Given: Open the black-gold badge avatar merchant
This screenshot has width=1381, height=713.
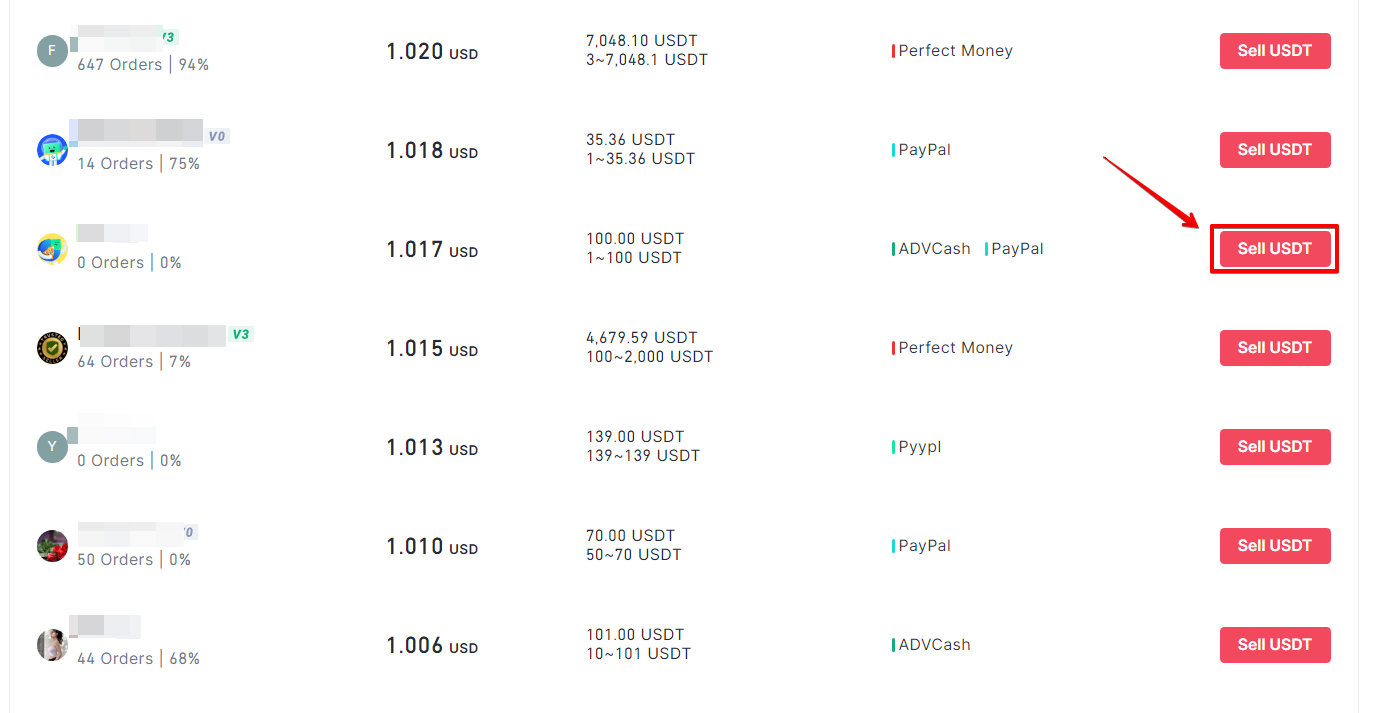Looking at the screenshot, I should [52, 348].
